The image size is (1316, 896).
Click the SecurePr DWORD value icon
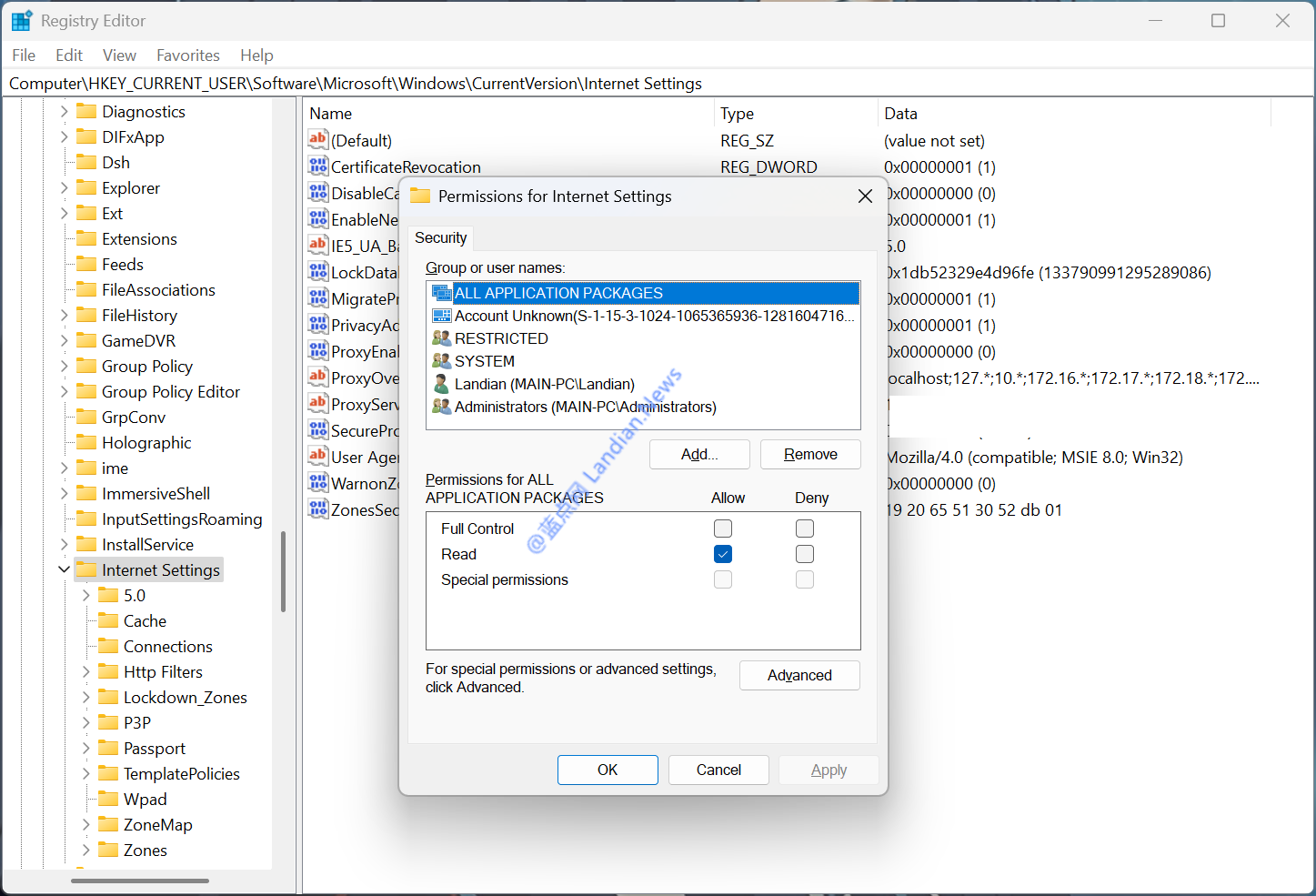[317, 429]
